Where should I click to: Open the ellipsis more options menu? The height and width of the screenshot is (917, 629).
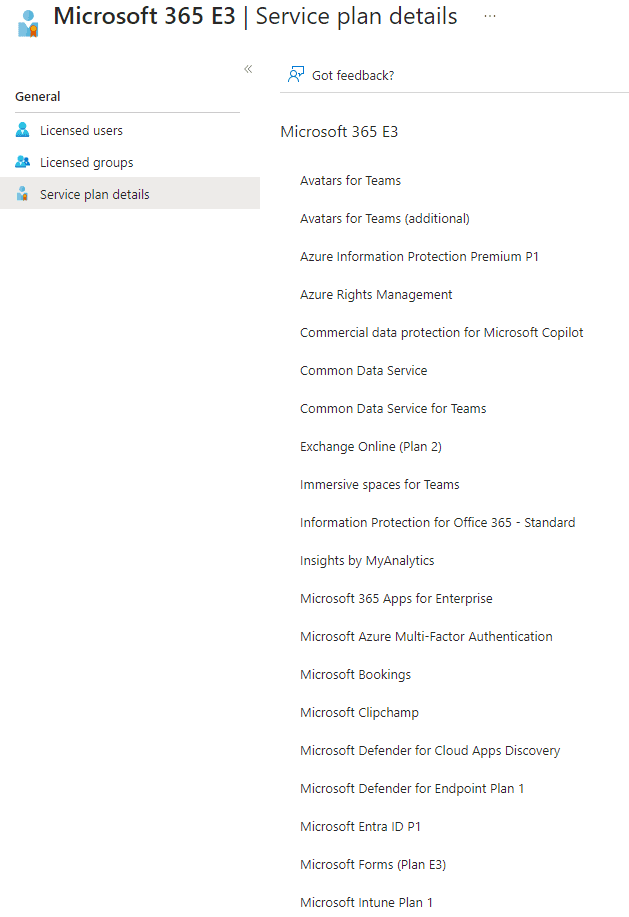coord(490,16)
